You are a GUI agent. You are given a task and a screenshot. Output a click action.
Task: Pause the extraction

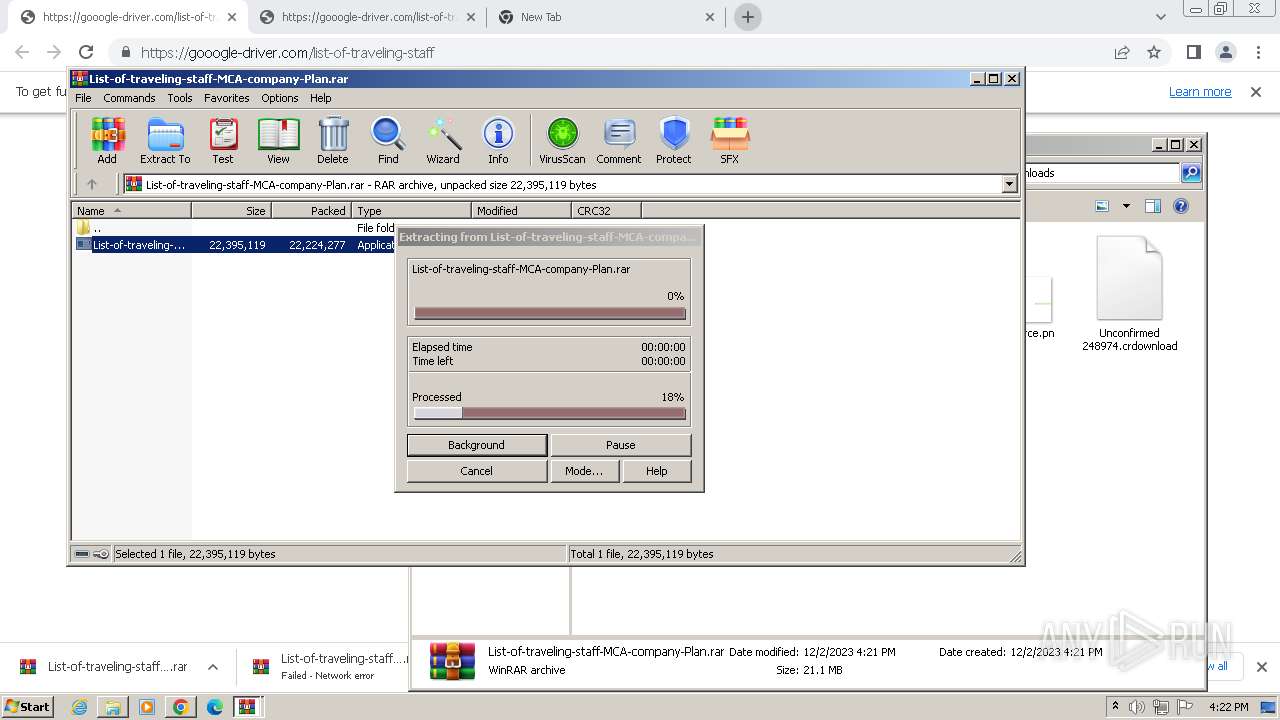(621, 445)
